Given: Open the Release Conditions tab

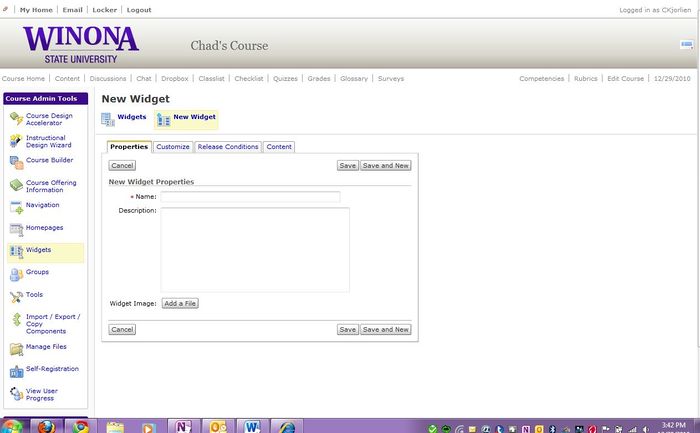Looking at the screenshot, I should [228, 147].
